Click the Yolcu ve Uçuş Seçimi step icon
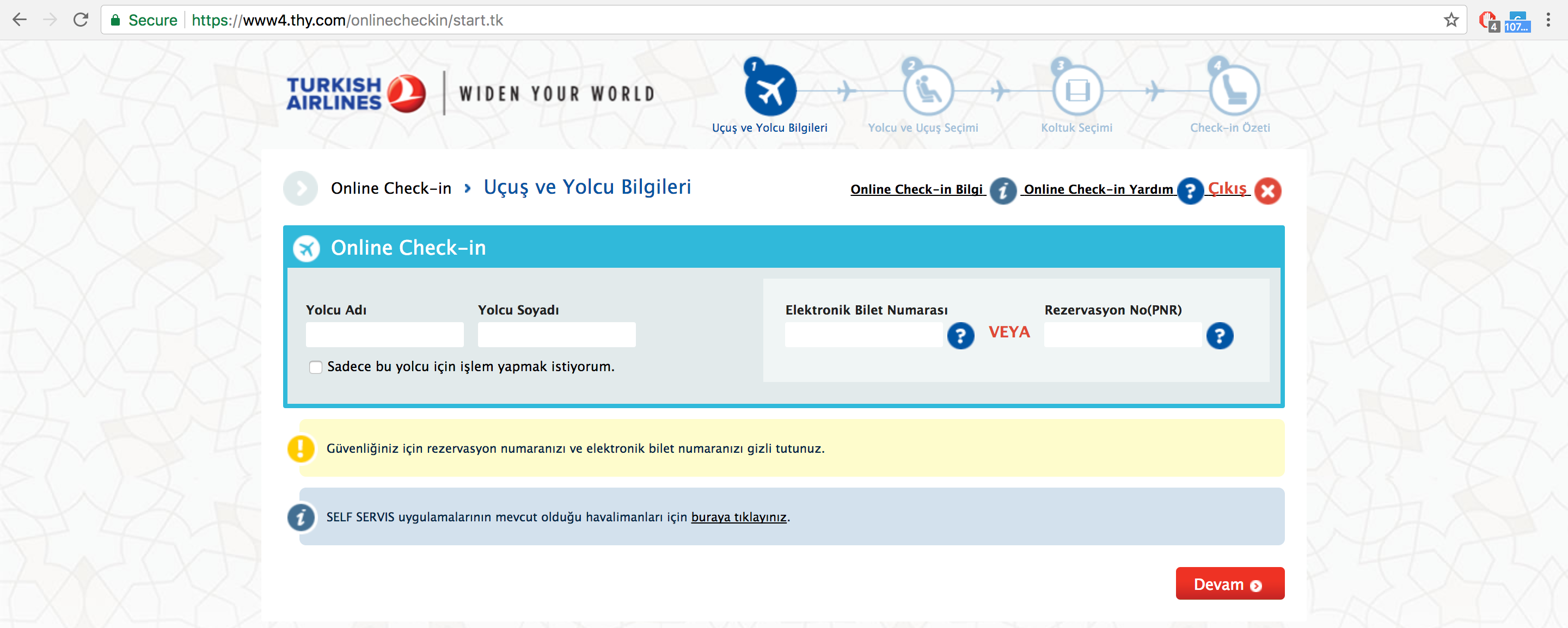This screenshot has height=628, width=1568. click(x=928, y=91)
